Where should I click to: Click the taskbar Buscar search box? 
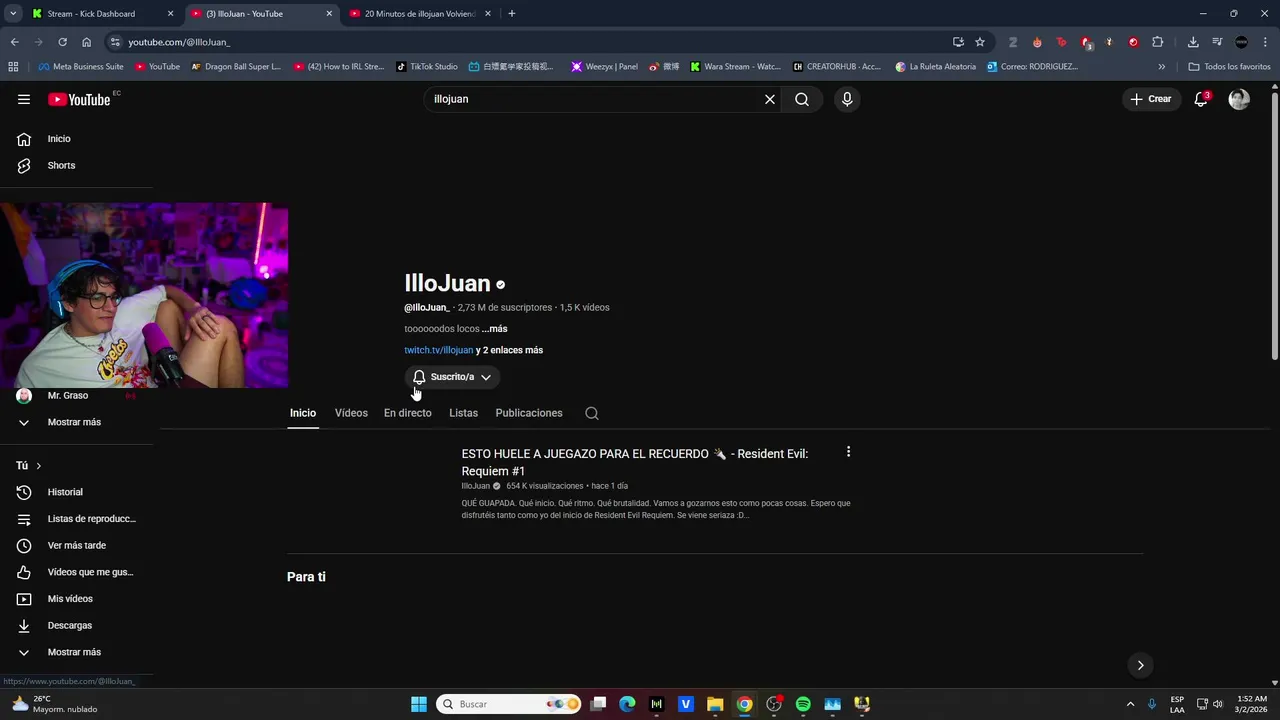pyautogui.click(x=509, y=704)
